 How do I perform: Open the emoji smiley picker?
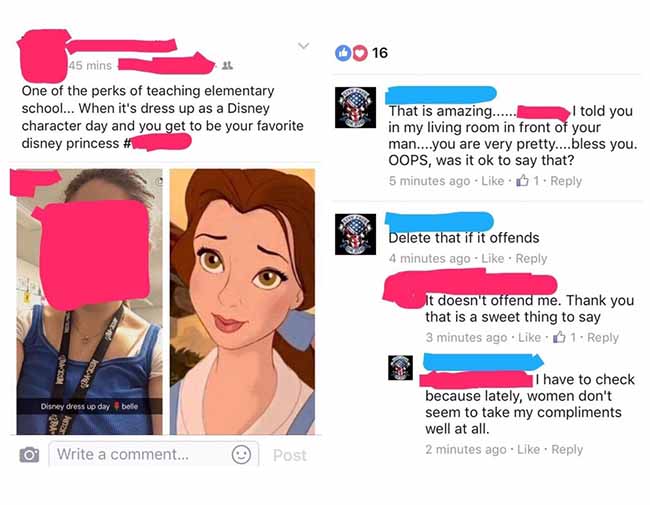(241, 454)
